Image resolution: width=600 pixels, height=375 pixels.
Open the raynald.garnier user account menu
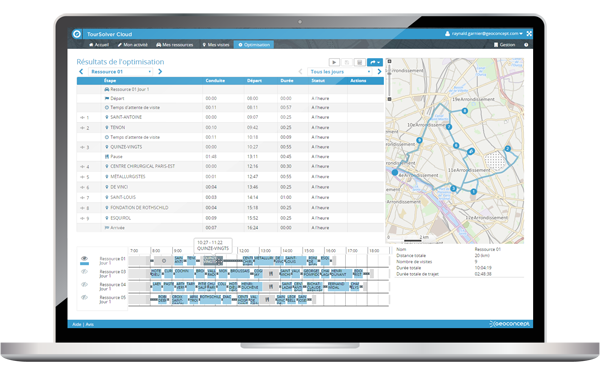[484, 34]
